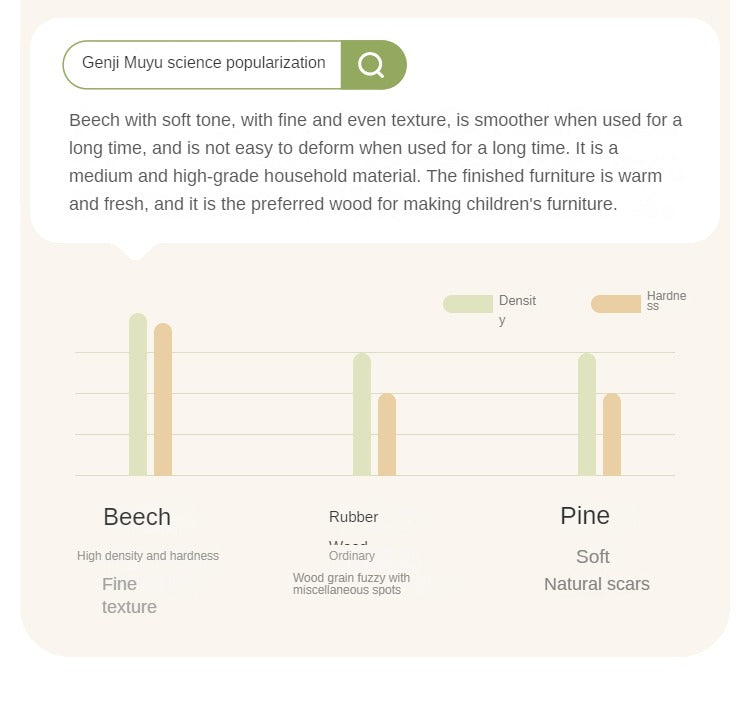The image size is (750, 728).
Task: Select the Pine hardness orange bar
Action: [612, 435]
